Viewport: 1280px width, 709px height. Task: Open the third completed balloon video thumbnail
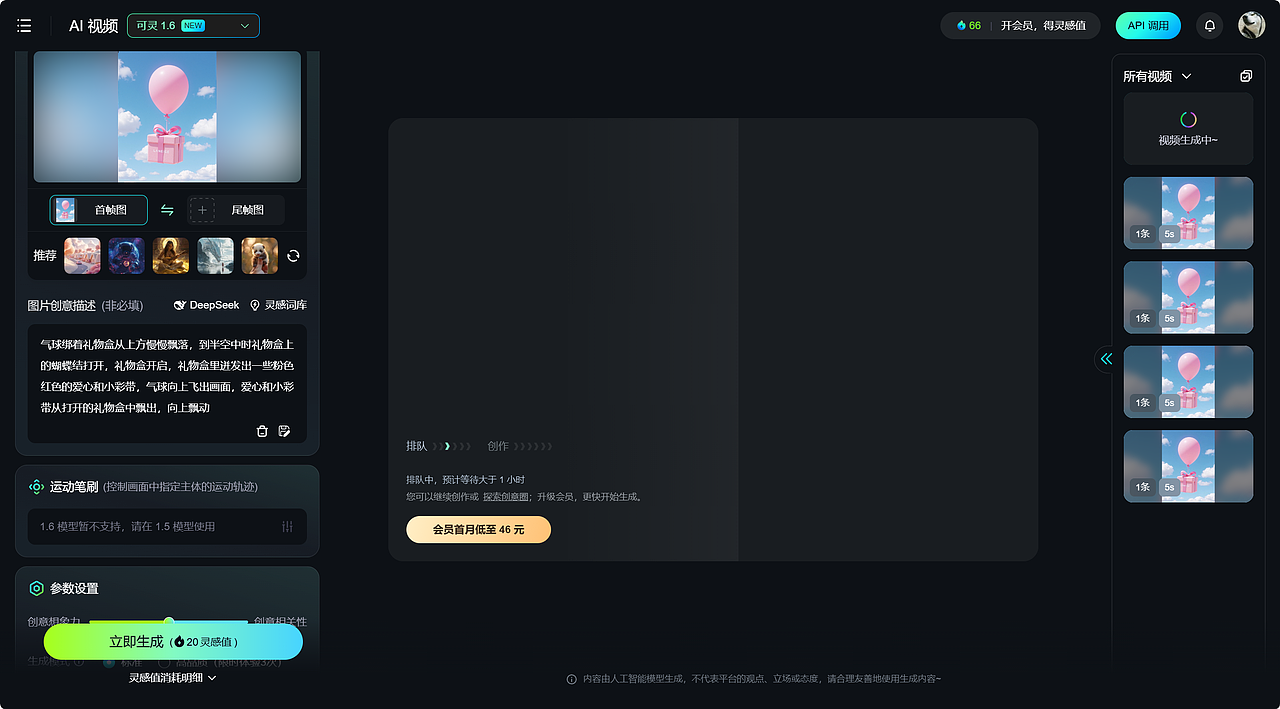click(x=1188, y=382)
